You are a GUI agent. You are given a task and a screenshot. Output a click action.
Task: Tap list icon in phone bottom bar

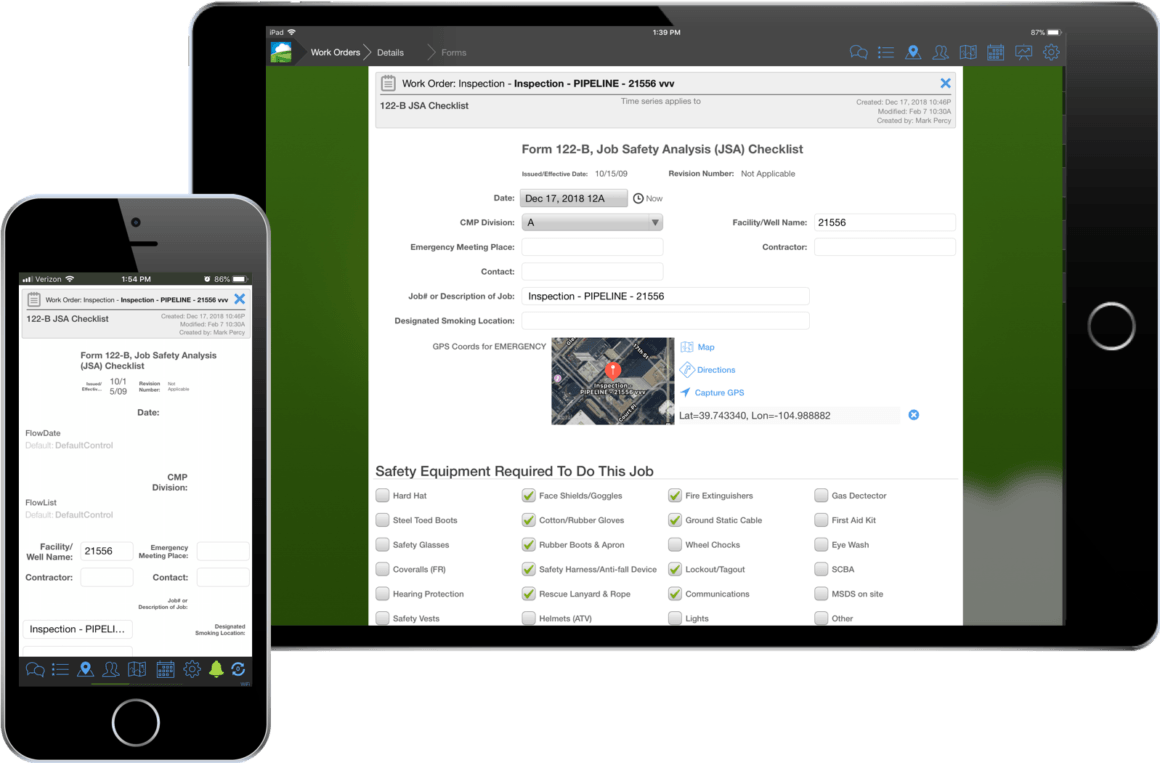(x=61, y=670)
